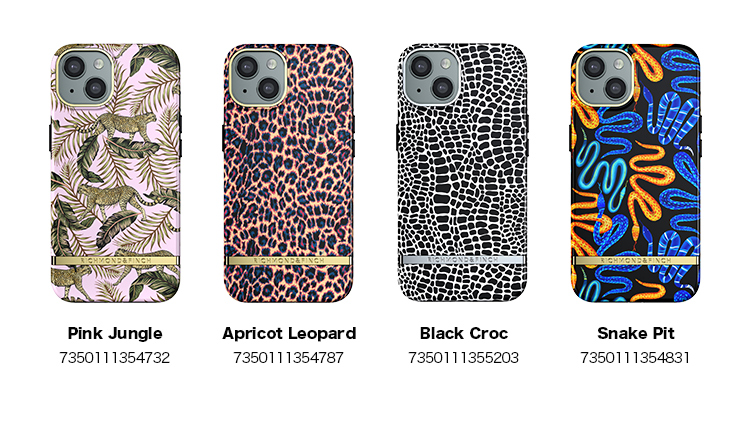Click the gold logo bar on Snake Pit case
Screen dimensions: 750x429
[x=636, y=261]
